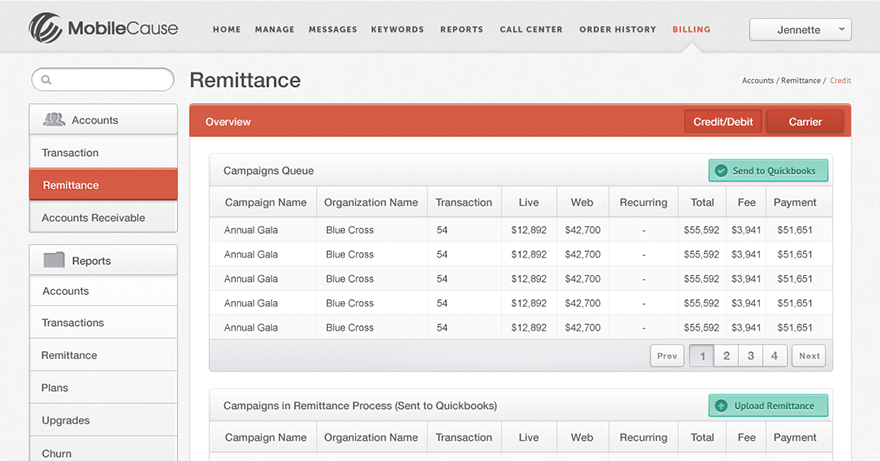Switch to the Carrier tab

(x=805, y=122)
